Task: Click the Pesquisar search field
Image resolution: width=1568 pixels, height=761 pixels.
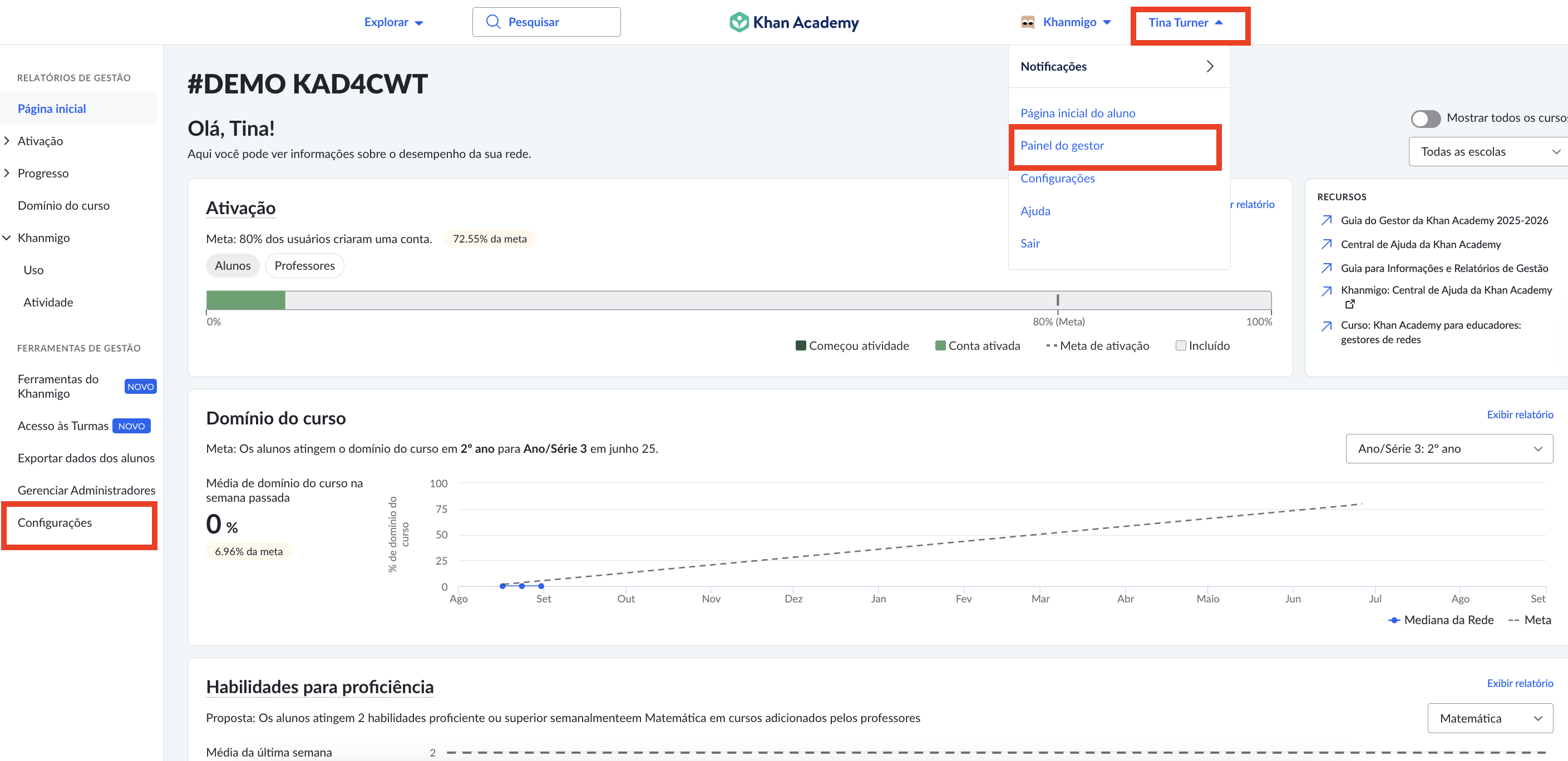Action: coord(546,22)
